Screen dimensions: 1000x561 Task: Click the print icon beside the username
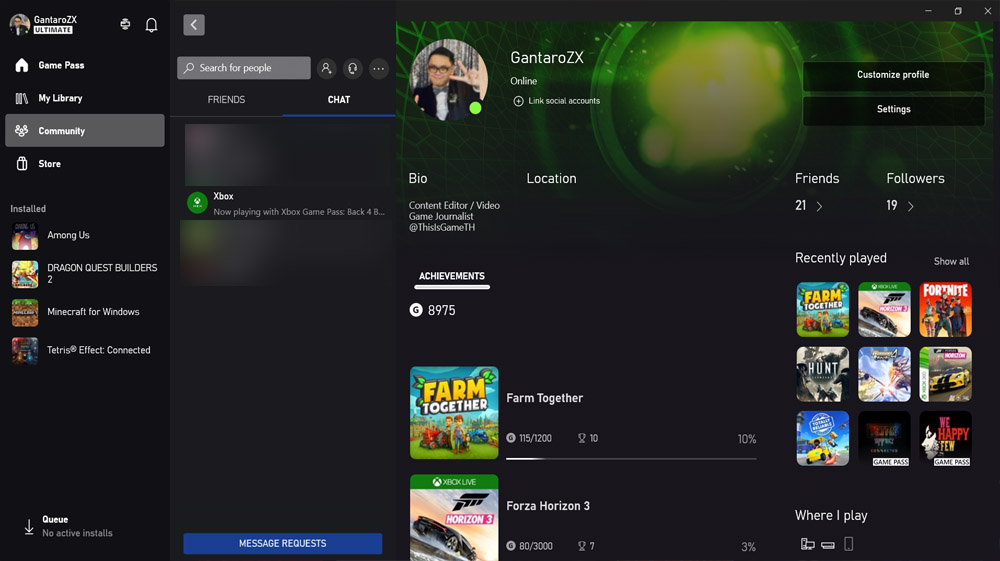[125, 24]
